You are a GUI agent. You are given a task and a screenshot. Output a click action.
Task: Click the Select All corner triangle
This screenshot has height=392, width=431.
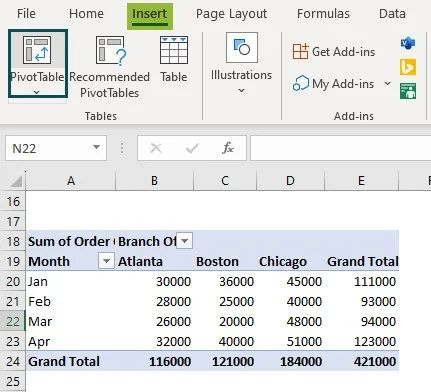point(16,181)
